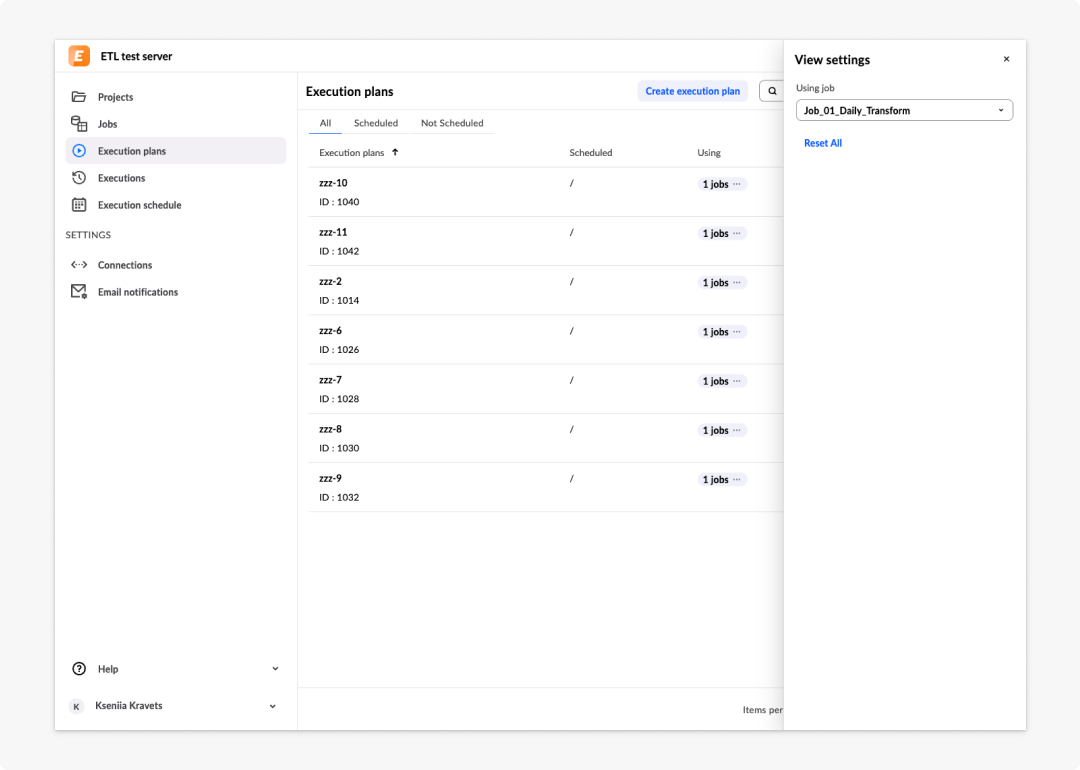Click the orange ETL app logo
This screenshot has height=770, width=1080.
[79, 56]
